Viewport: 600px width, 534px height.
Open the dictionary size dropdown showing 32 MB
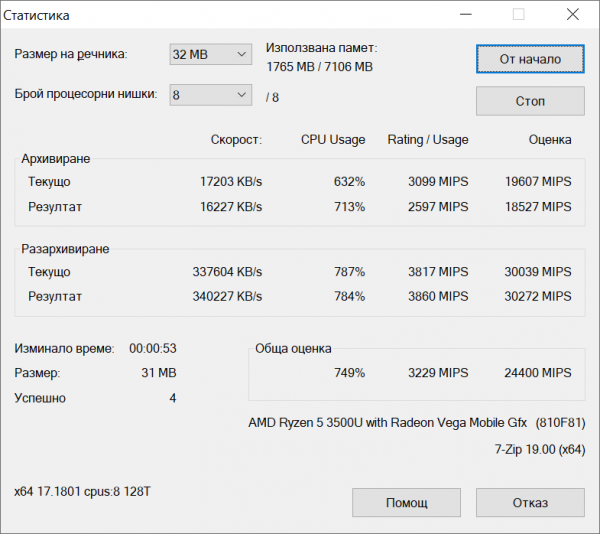point(210,54)
